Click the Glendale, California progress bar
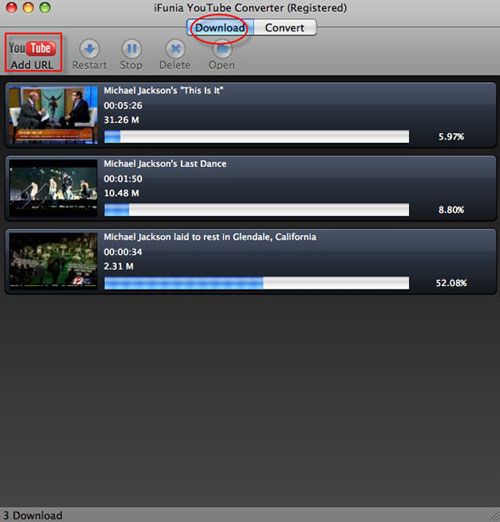The width and height of the screenshot is (500, 522). coord(257,283)
